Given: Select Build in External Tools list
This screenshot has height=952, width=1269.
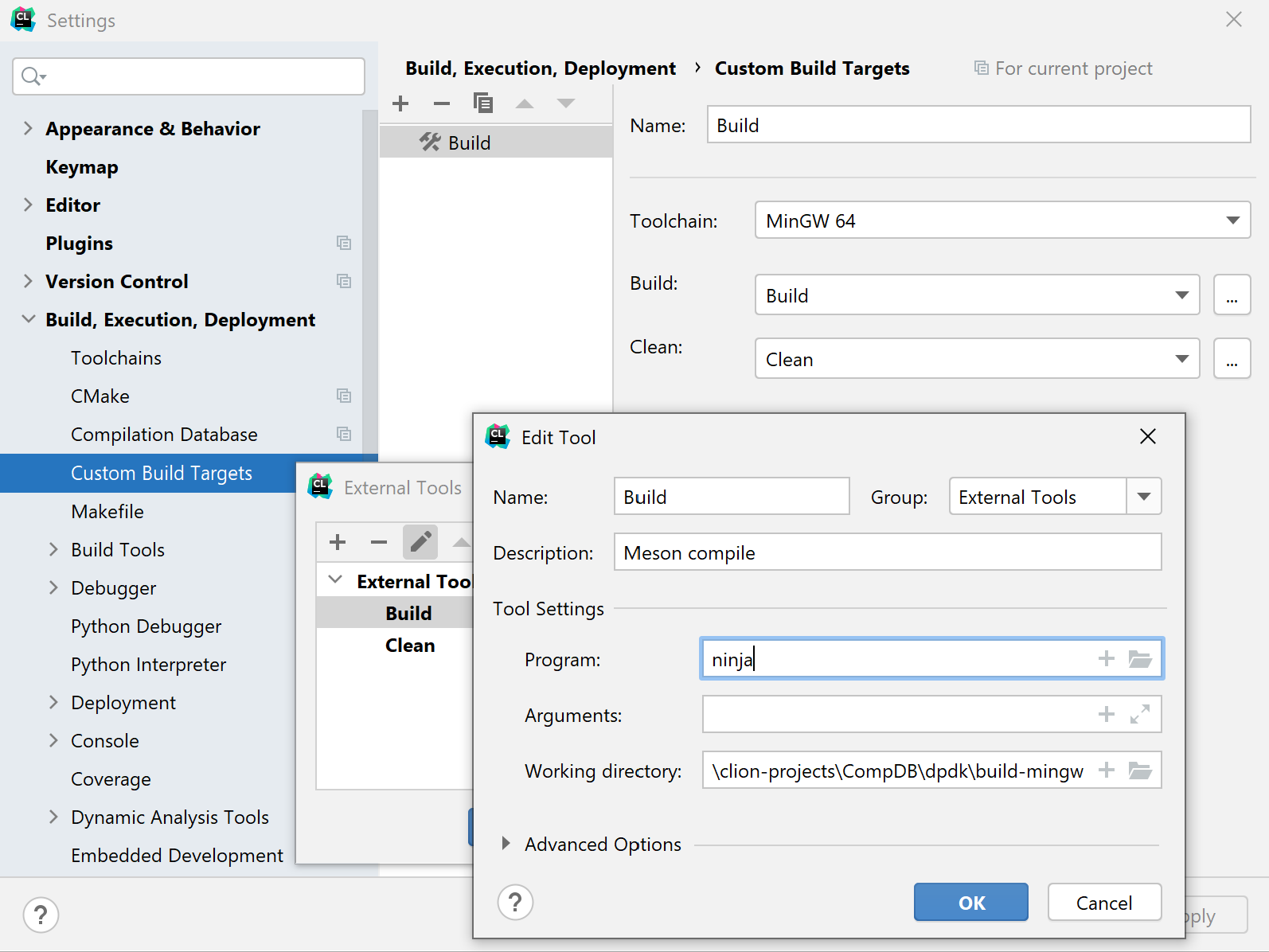Looking at the screenshot, I should coord(408,613).
